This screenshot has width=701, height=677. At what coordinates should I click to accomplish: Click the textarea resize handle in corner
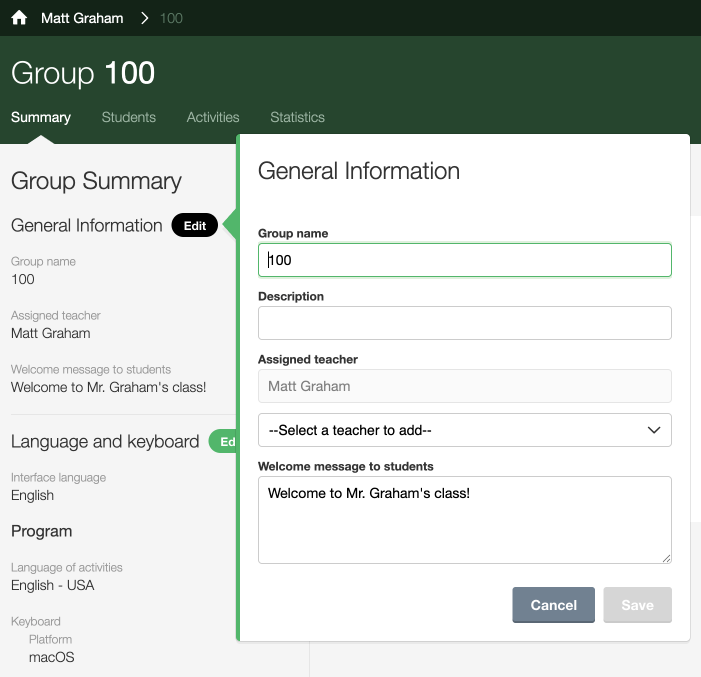coord(666,558)
